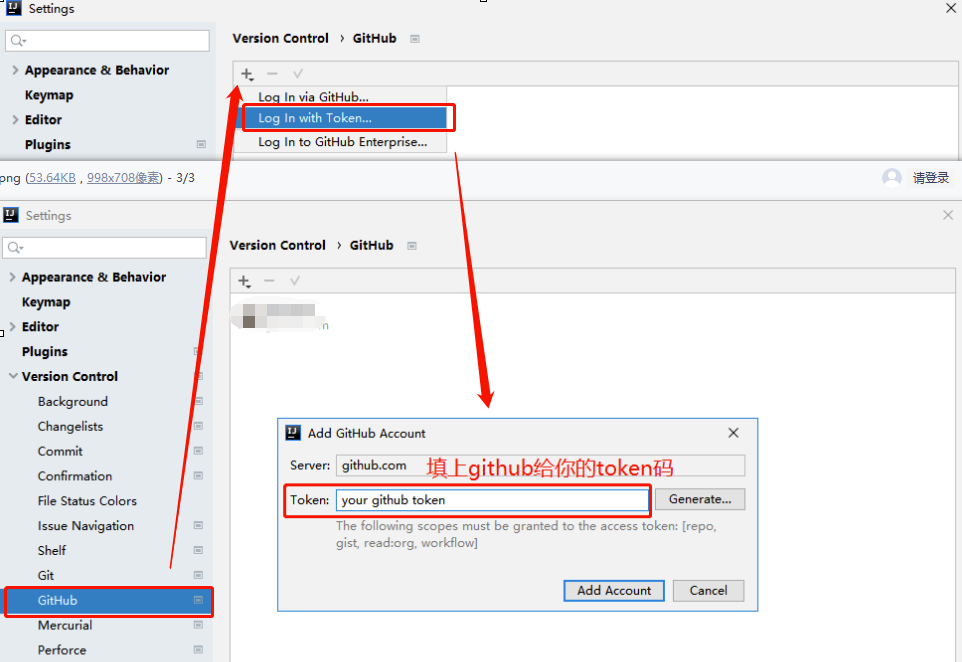Close the Add GitHub Account dialog
962x662 pixels.
tap(733, 433)
